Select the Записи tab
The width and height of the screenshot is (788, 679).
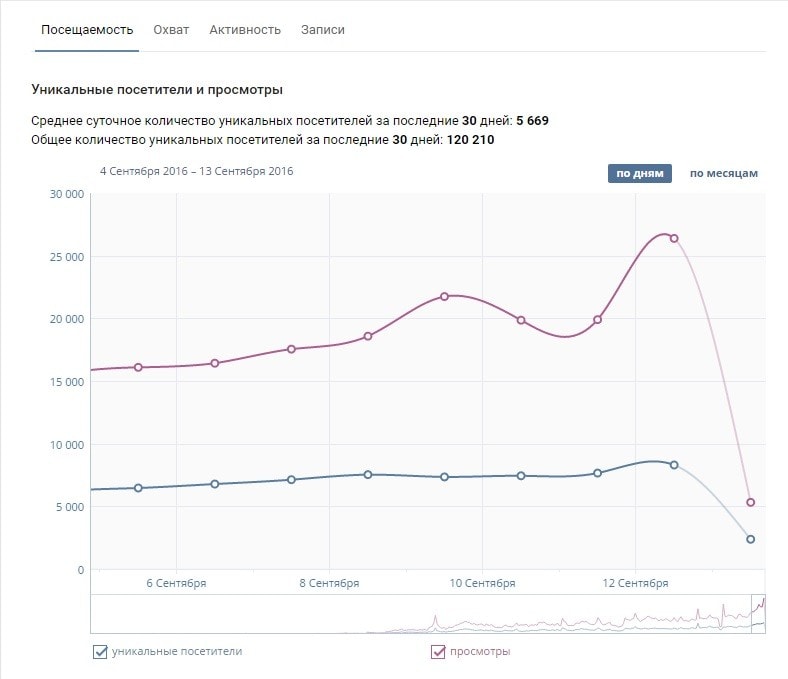click(322, 30)
